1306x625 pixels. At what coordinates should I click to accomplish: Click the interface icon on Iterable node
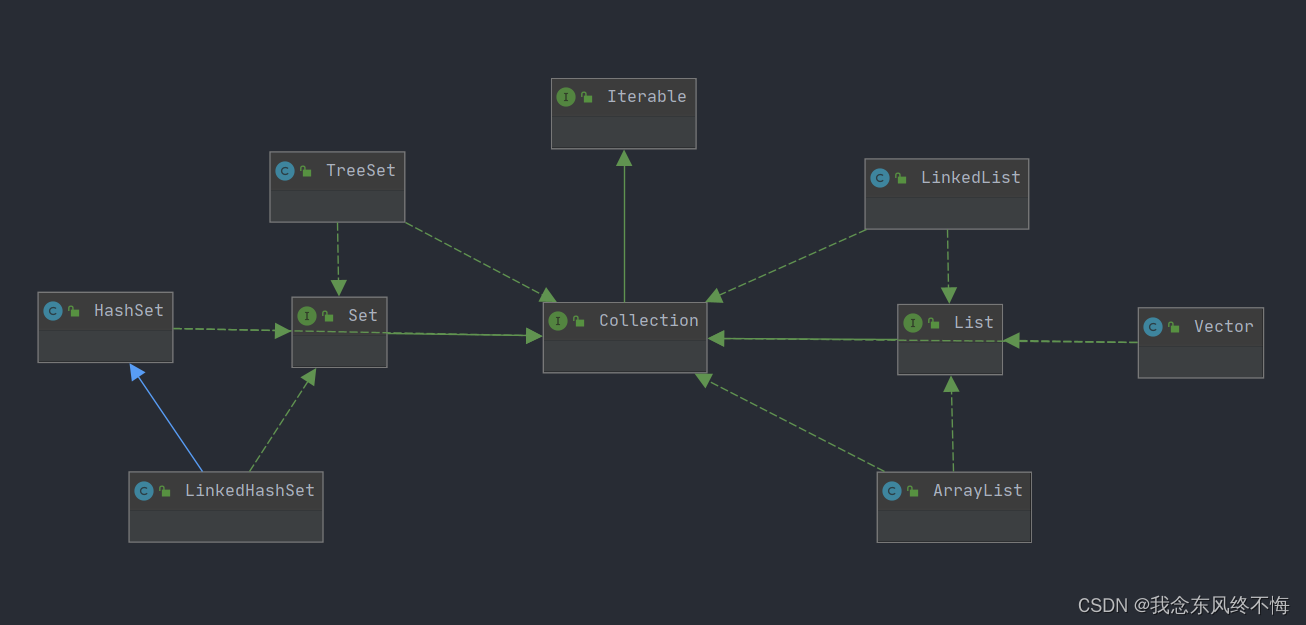click(x=567, y=96)
